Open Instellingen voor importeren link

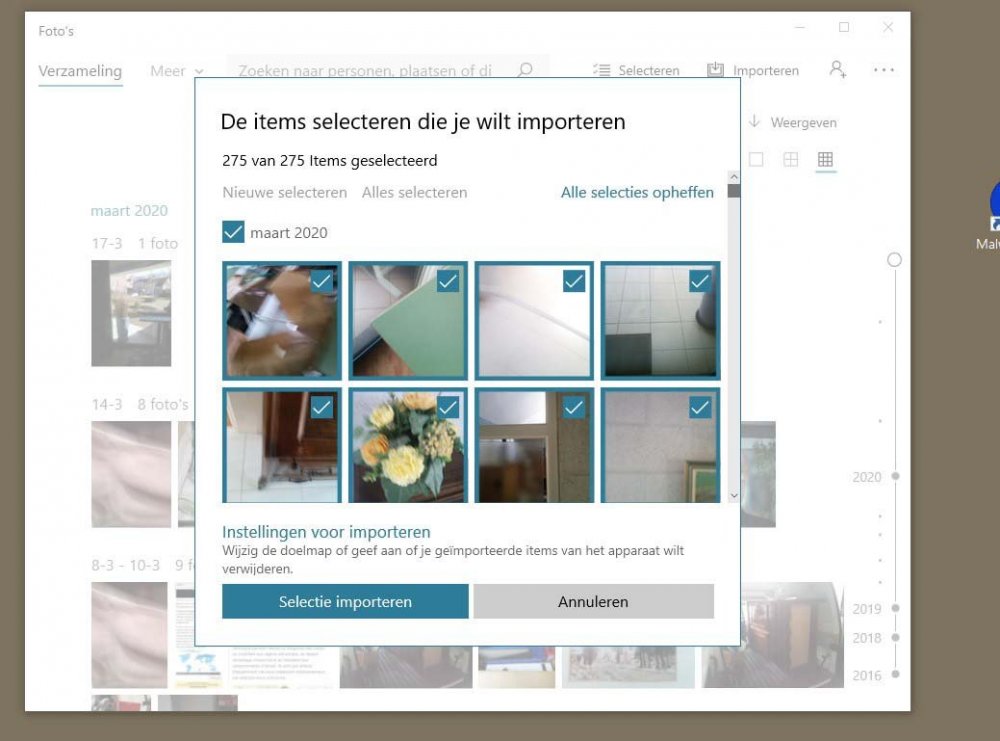click(326, 532)
